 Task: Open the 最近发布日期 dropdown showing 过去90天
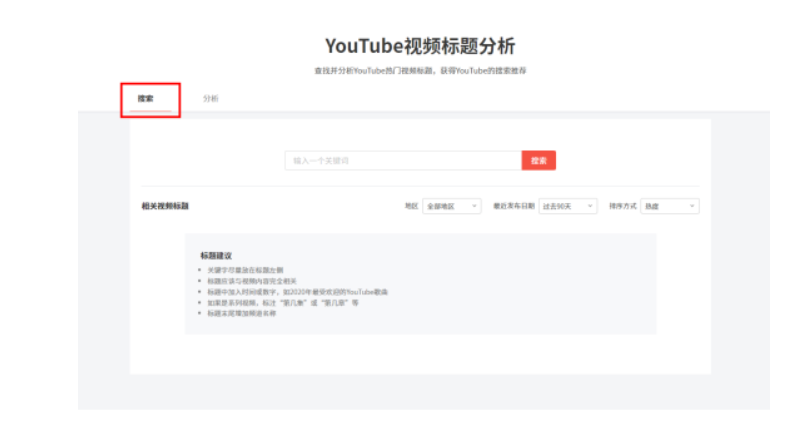click(x=567, y=206)
